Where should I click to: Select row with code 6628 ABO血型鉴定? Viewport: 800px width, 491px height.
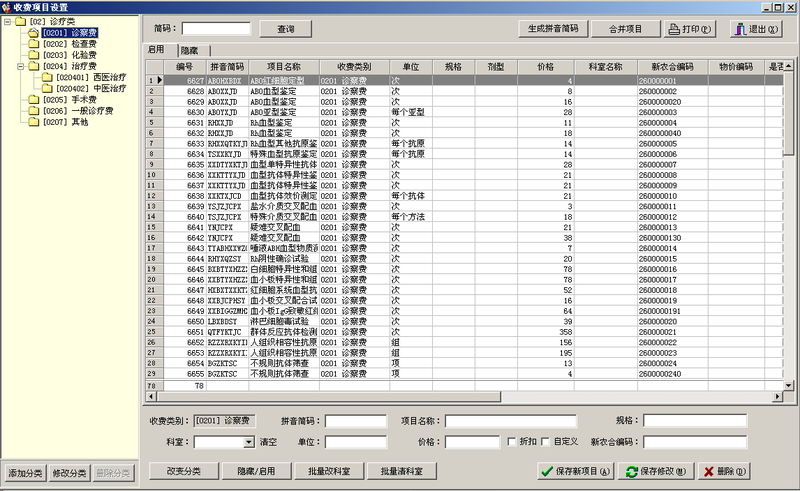464,91
